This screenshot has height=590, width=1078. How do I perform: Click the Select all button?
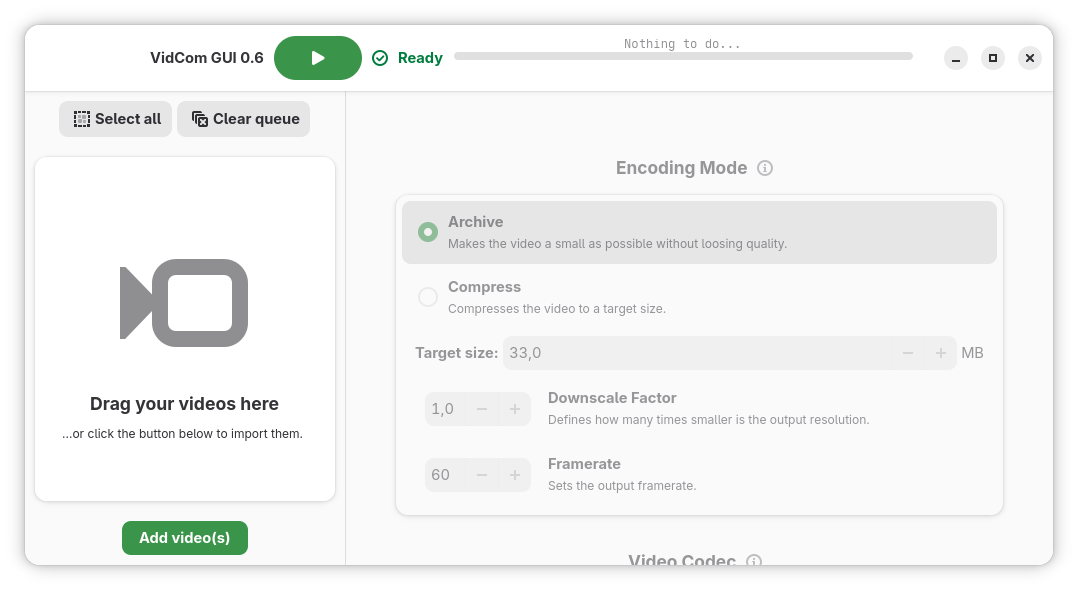pyautogui.click(x=116, y=119)
